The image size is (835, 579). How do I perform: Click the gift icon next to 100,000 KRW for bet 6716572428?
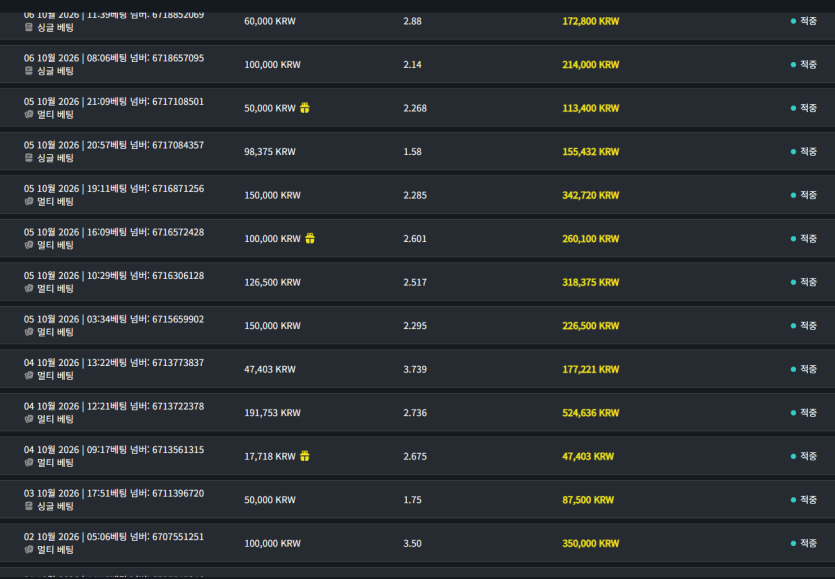point(310,239)
